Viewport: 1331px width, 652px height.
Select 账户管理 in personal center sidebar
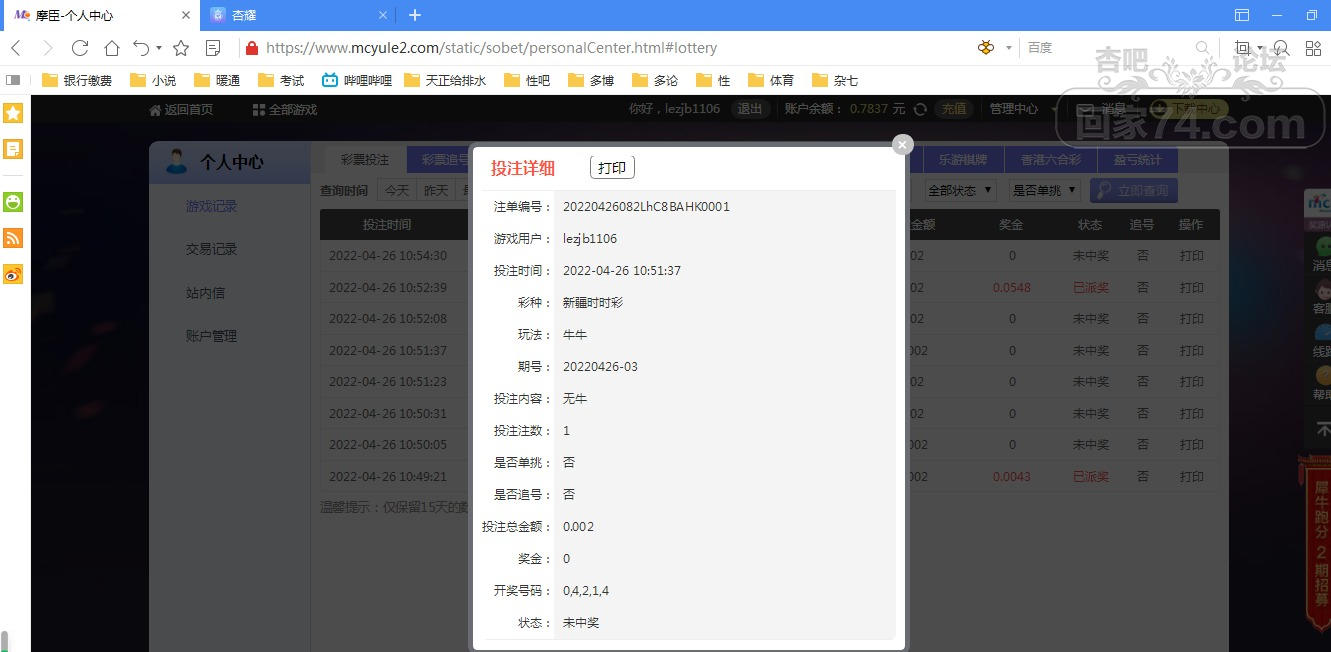(211, 336)
